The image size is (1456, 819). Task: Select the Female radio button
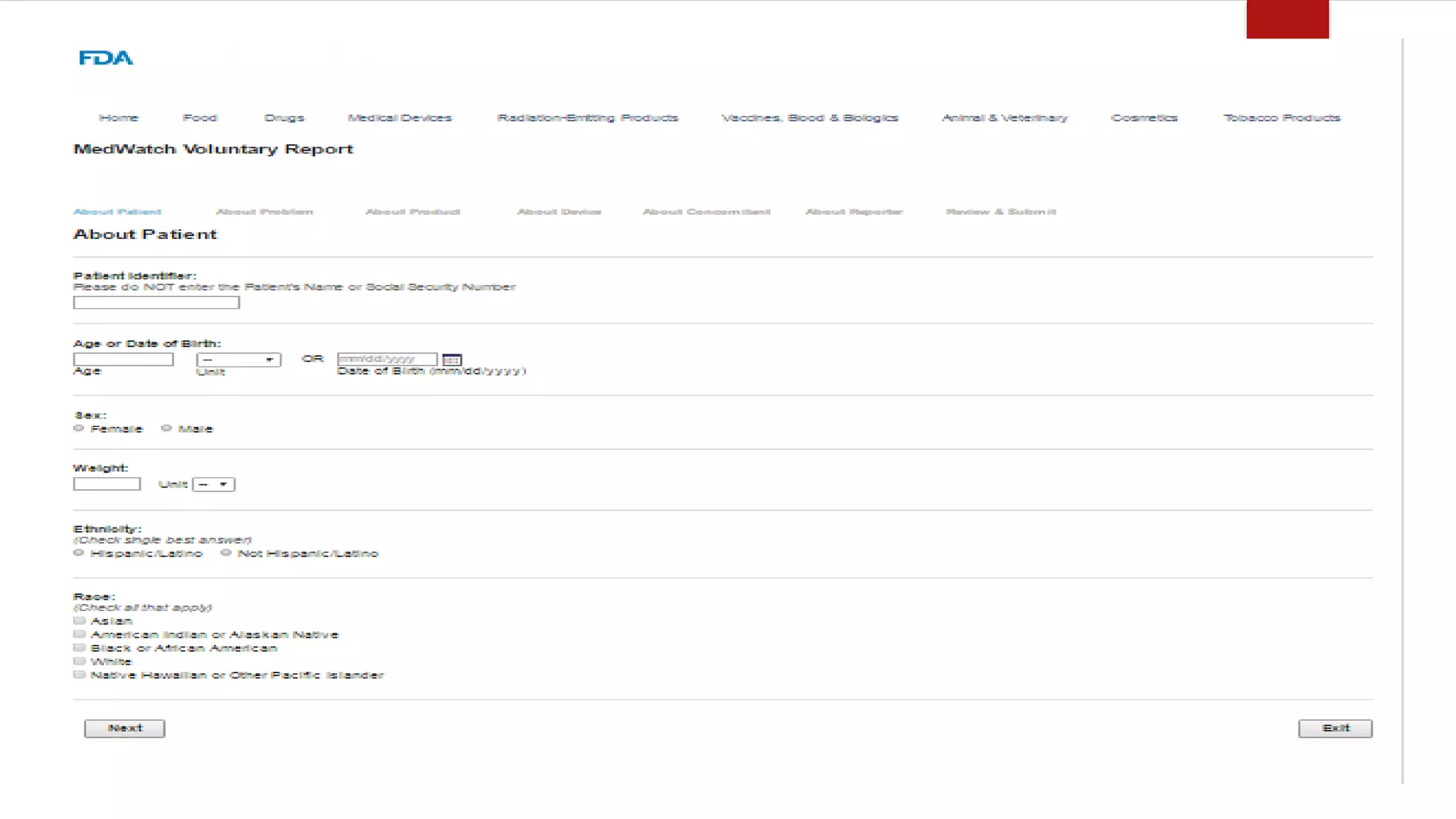(79, 428)
